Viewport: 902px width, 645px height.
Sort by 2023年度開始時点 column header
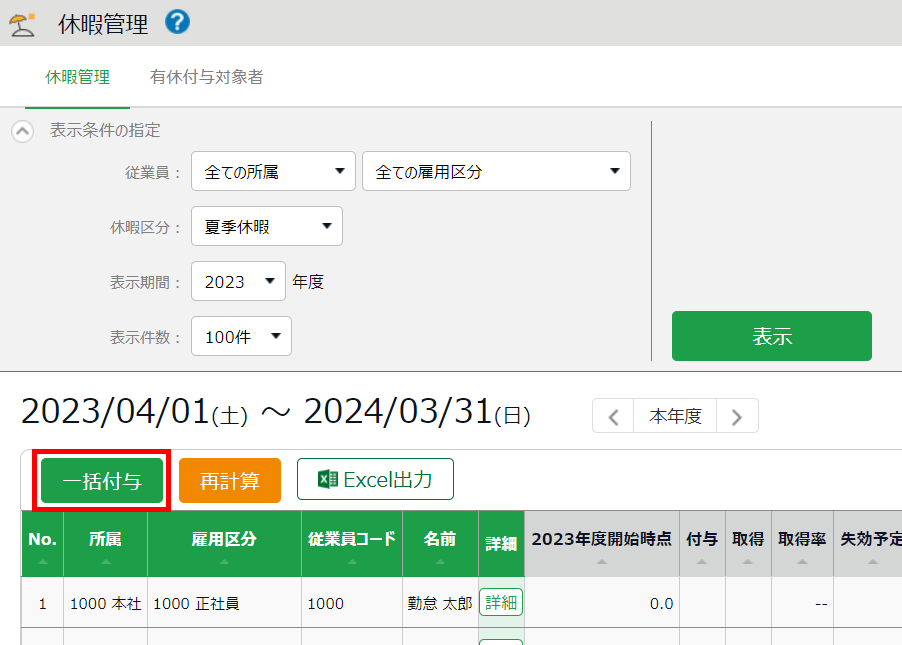point(602,544)
